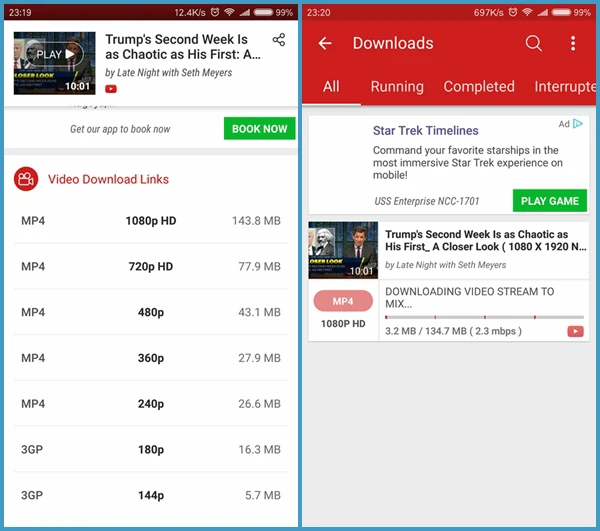
Task: Open the three-dot overflow menu
Action: pos(573,43)
